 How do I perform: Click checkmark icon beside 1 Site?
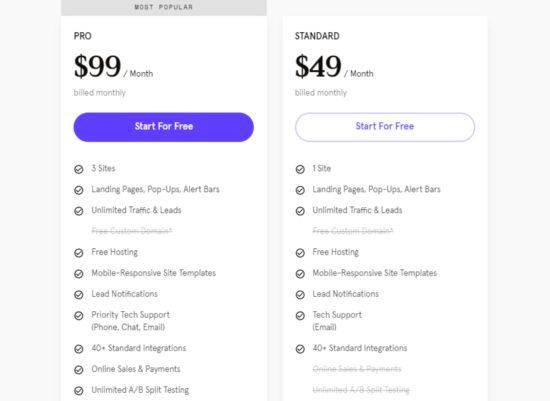click(x=300, y=169)
